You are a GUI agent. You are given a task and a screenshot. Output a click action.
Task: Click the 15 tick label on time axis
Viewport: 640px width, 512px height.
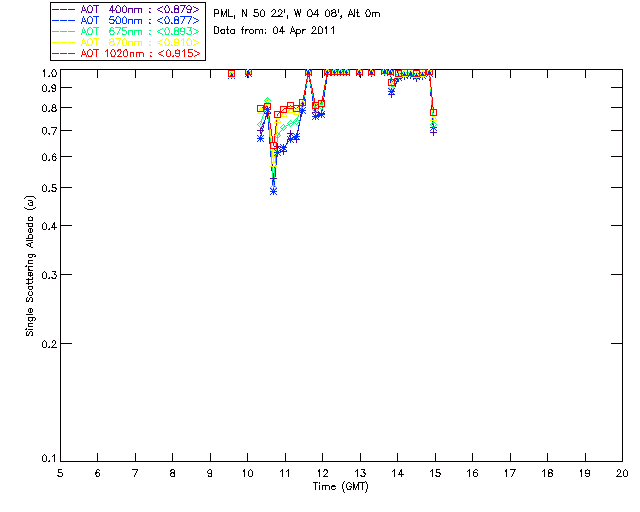435,473
